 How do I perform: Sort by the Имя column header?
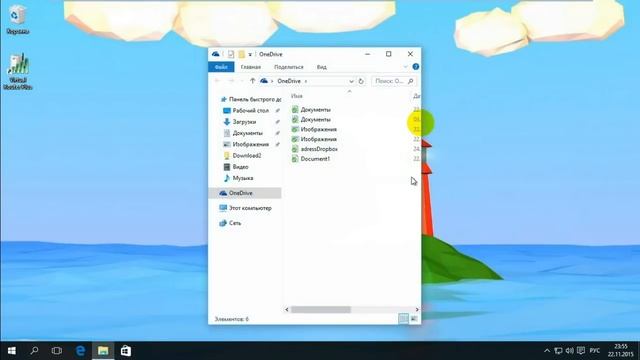[297, 96]
